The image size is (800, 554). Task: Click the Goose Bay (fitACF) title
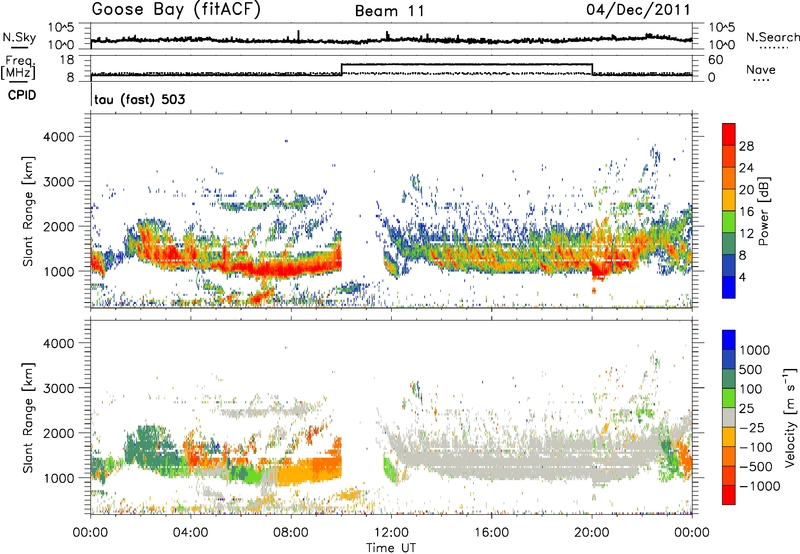(176, 9)
